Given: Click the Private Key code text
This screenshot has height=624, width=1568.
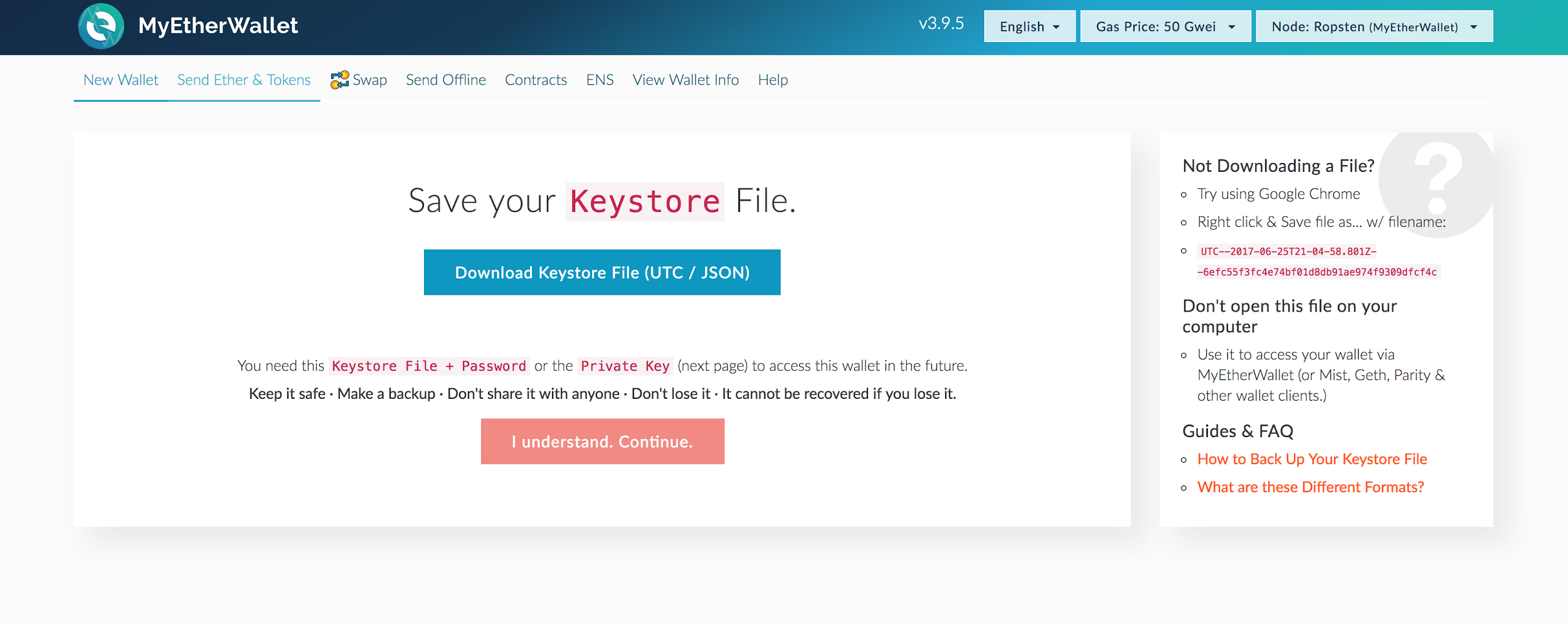Looking at the screenshot, I should point(625,366).
